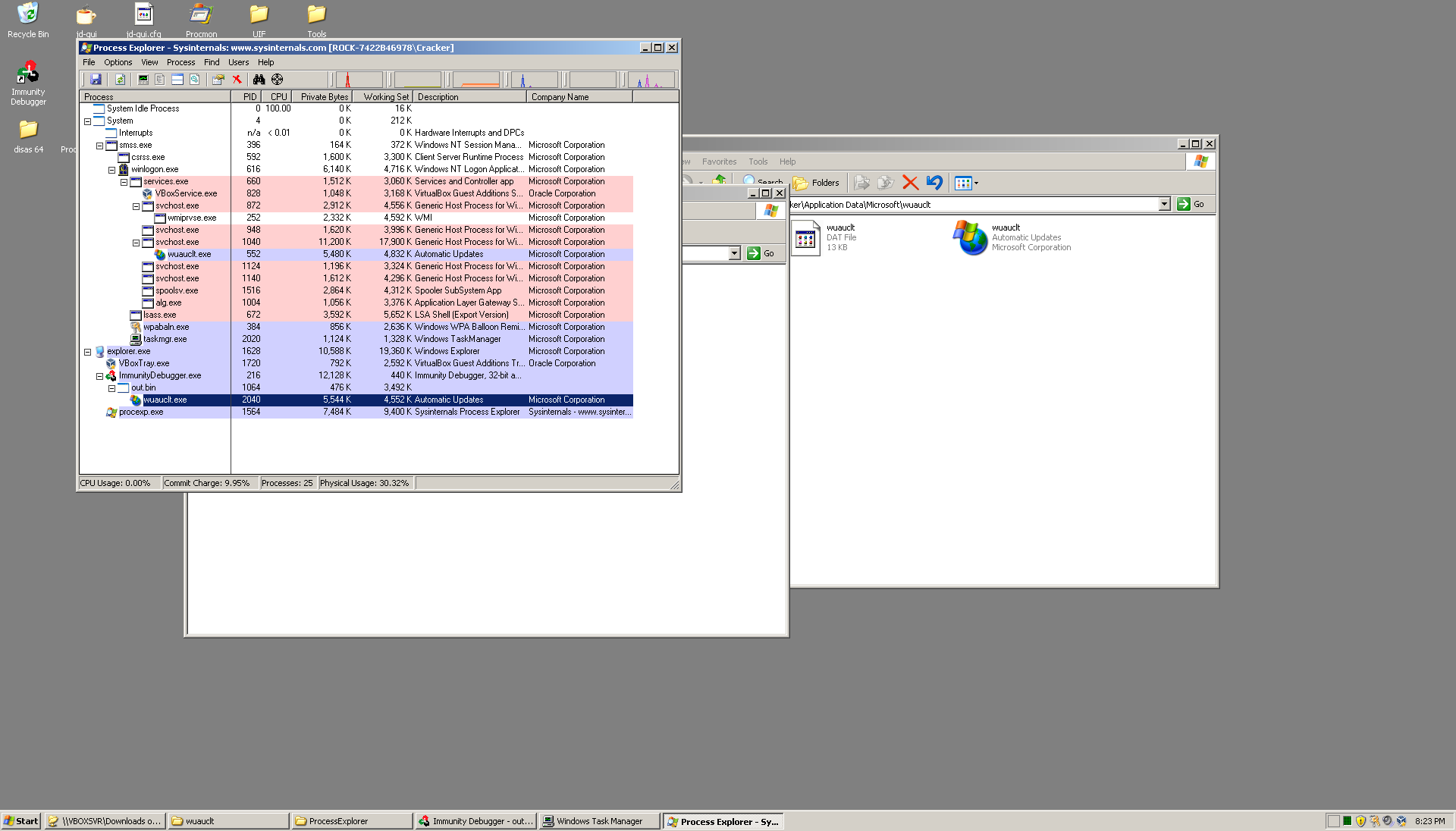1456x831 pixels.
Task: Click the binoculars Find Handle or DLL icon
Action: (x=259, y=80)
